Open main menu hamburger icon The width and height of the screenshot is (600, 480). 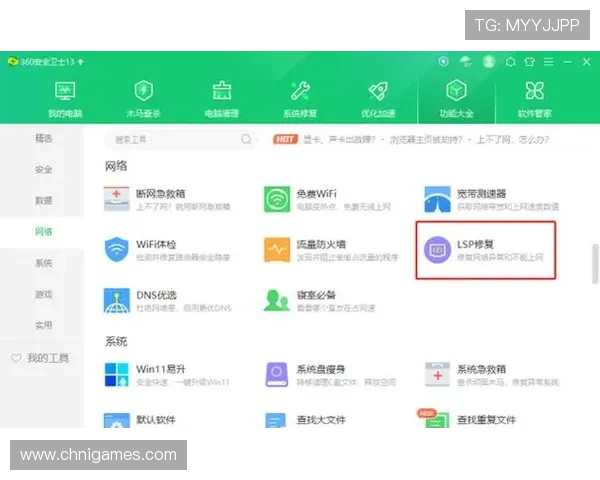click(x=548, y=62)
